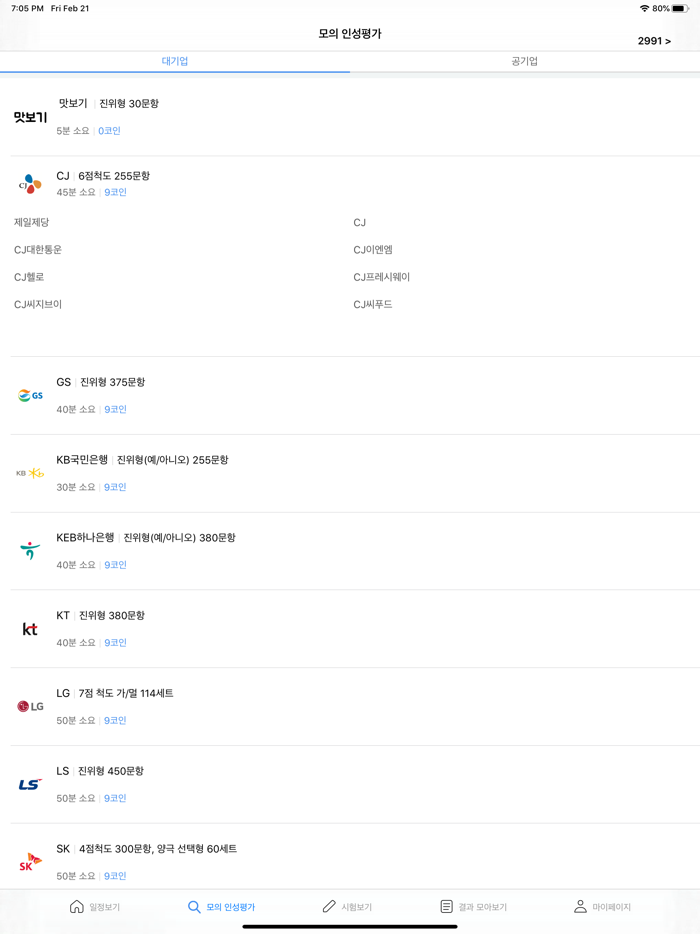The height and width of the screenshot is (934, 700).
Task: Tap the LG logo icon
Action: [29, 707]
